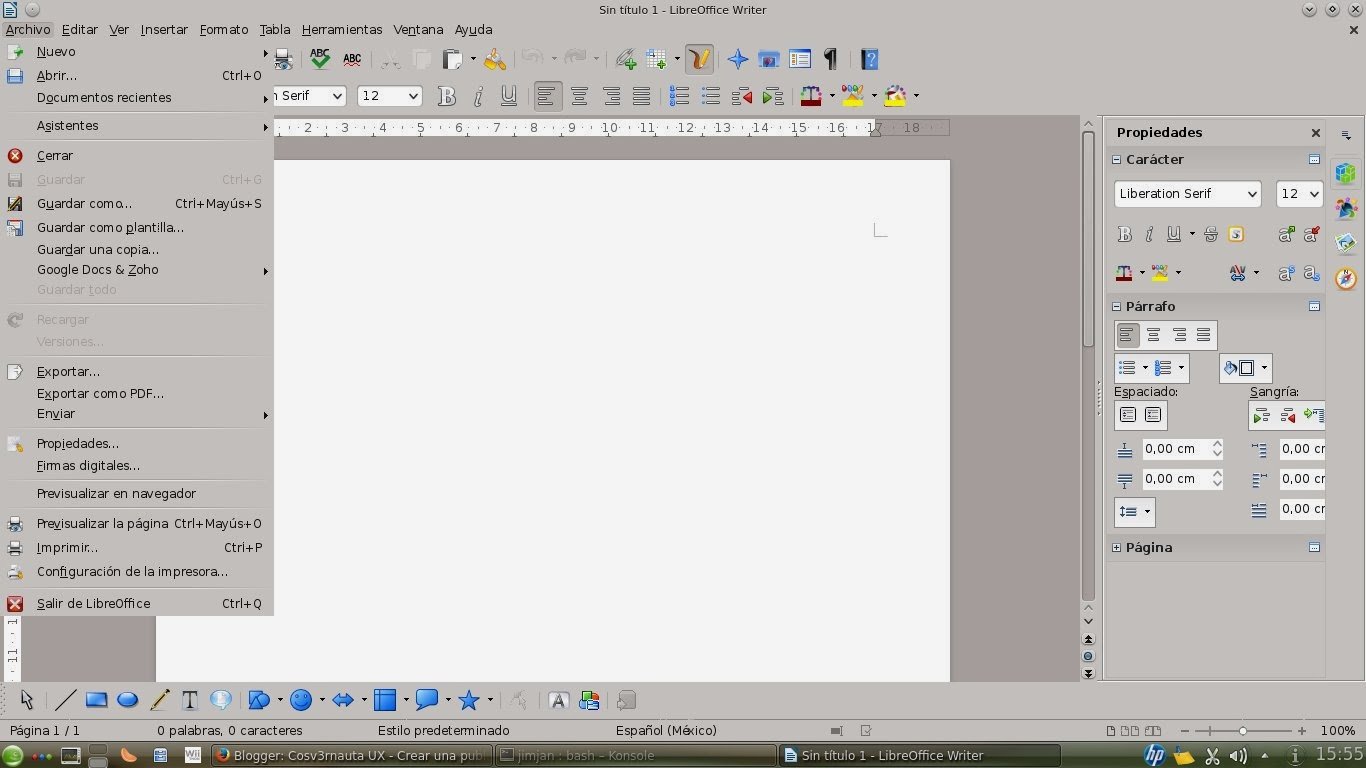This screenshot has height=768, width=1366.
Task: Click character spacing icon in sidebar
Action: [1238, 272]
